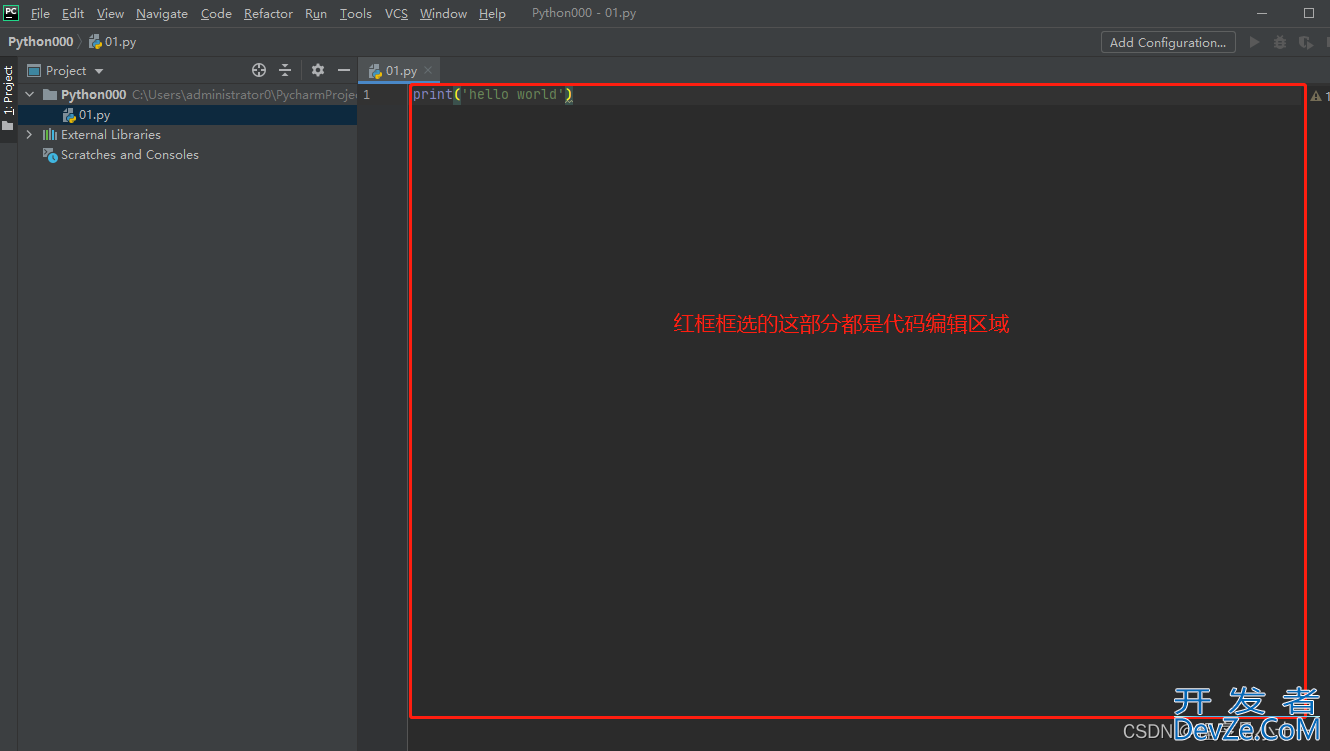
Task: Expand External Libraries node
Action: click(29, 134)
